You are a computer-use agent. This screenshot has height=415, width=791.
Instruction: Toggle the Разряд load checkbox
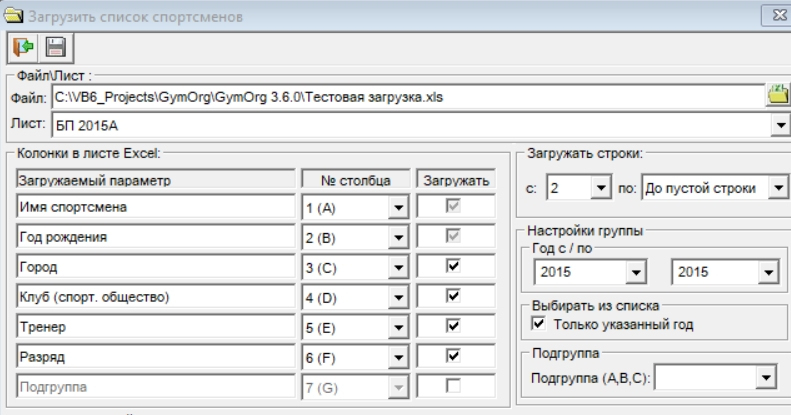453,354
